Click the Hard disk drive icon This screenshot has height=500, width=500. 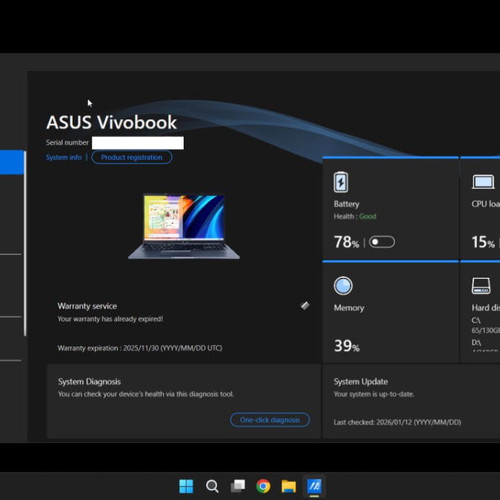point(481,286)
